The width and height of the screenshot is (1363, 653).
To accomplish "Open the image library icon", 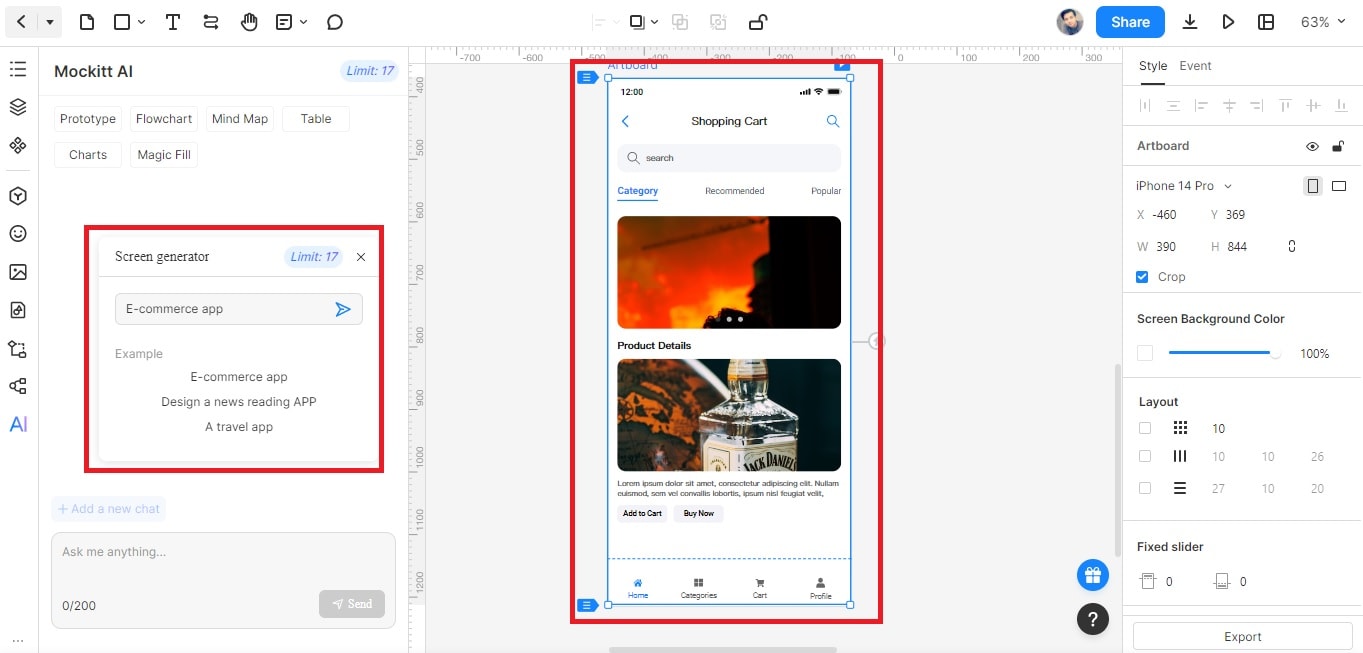I will [x=18, y=272].
